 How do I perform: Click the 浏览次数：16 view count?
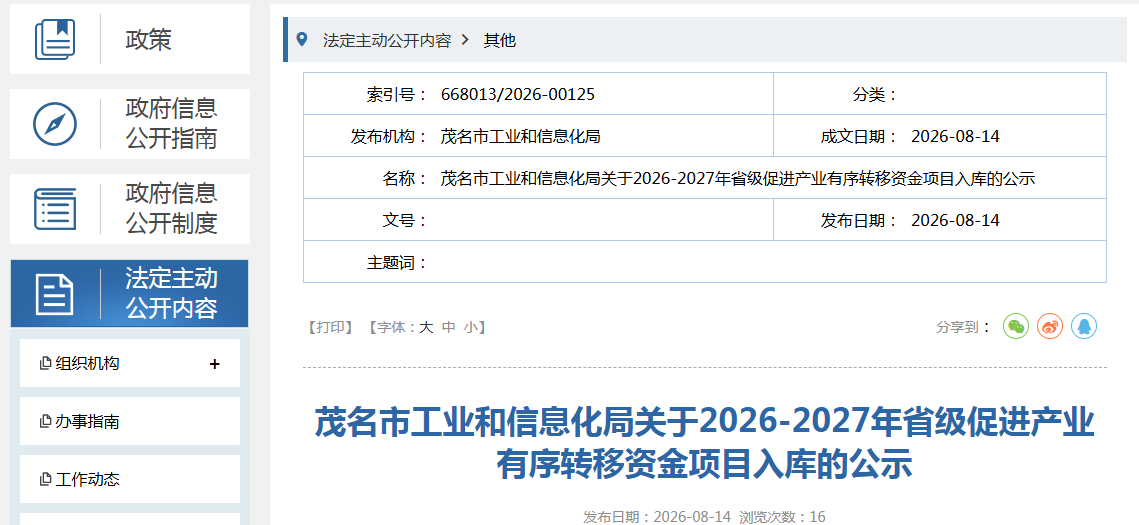(x=782, y=517)
